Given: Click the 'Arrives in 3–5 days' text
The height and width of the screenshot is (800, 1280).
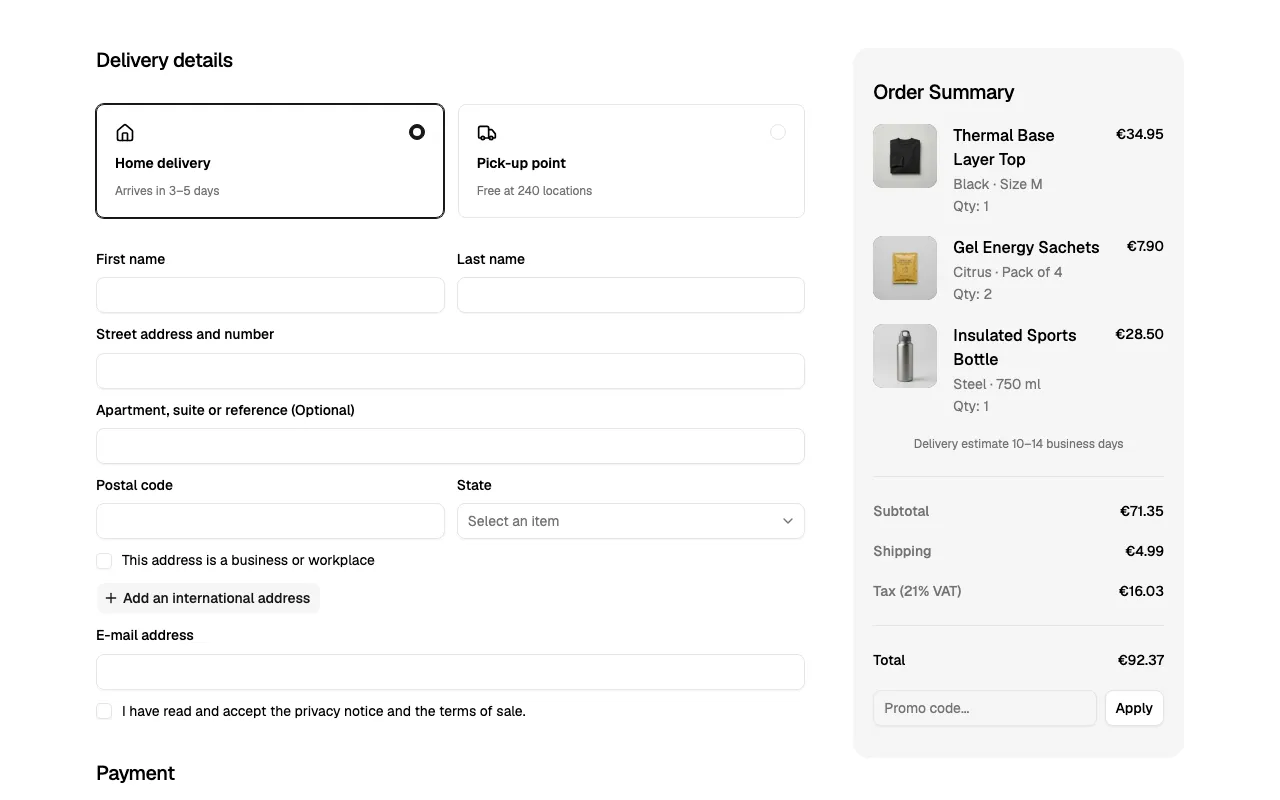Looking at the screenshot, I should (167, 191).
